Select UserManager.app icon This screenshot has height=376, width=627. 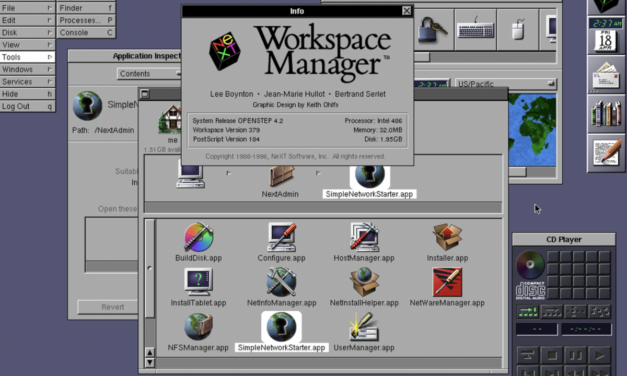(x=364, y=327)
